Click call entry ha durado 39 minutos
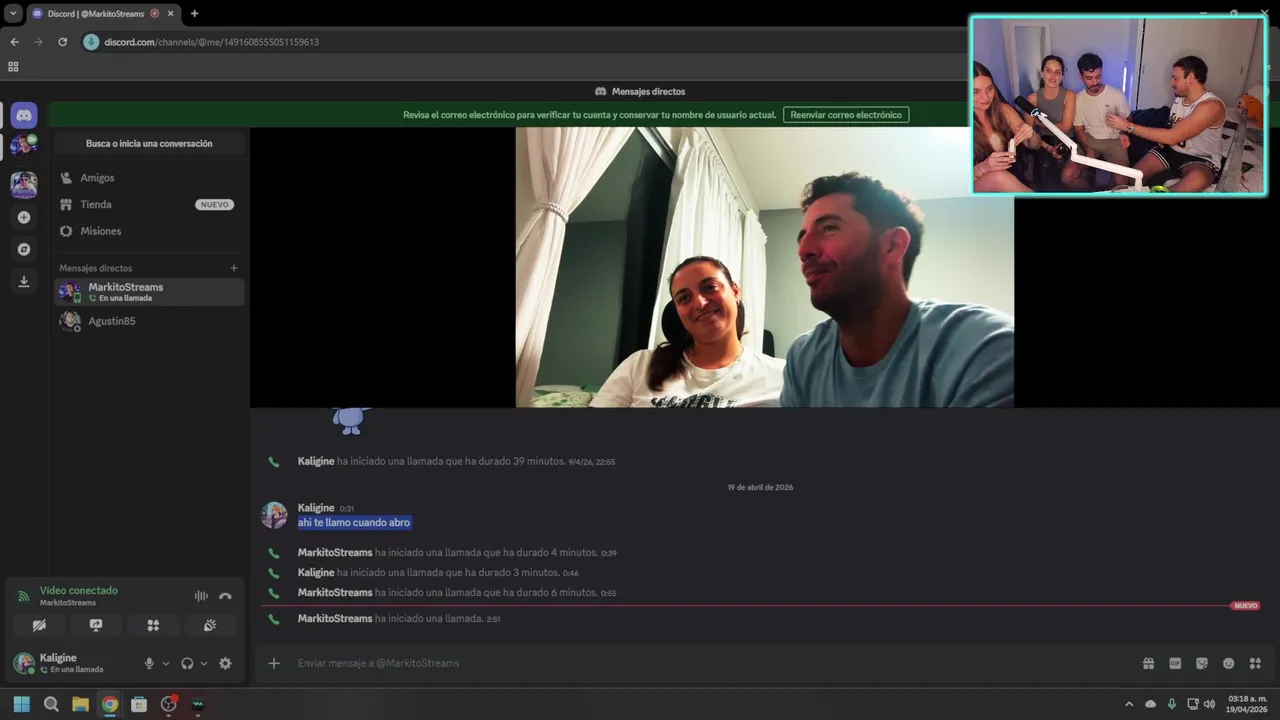Viewport: 1280px width, 720px height. click(456, 462)
